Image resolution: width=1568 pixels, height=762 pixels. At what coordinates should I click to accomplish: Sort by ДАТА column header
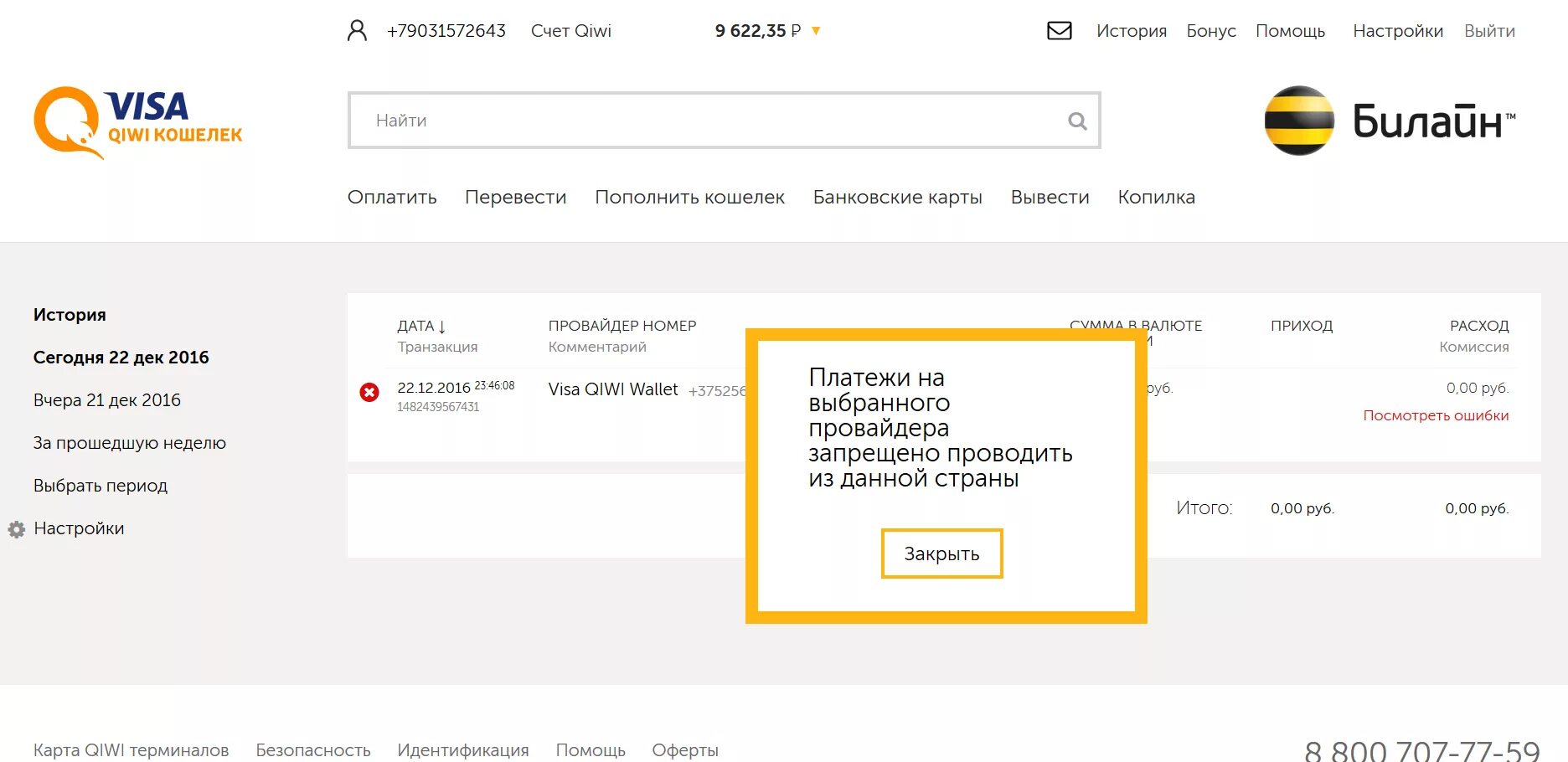421,326
